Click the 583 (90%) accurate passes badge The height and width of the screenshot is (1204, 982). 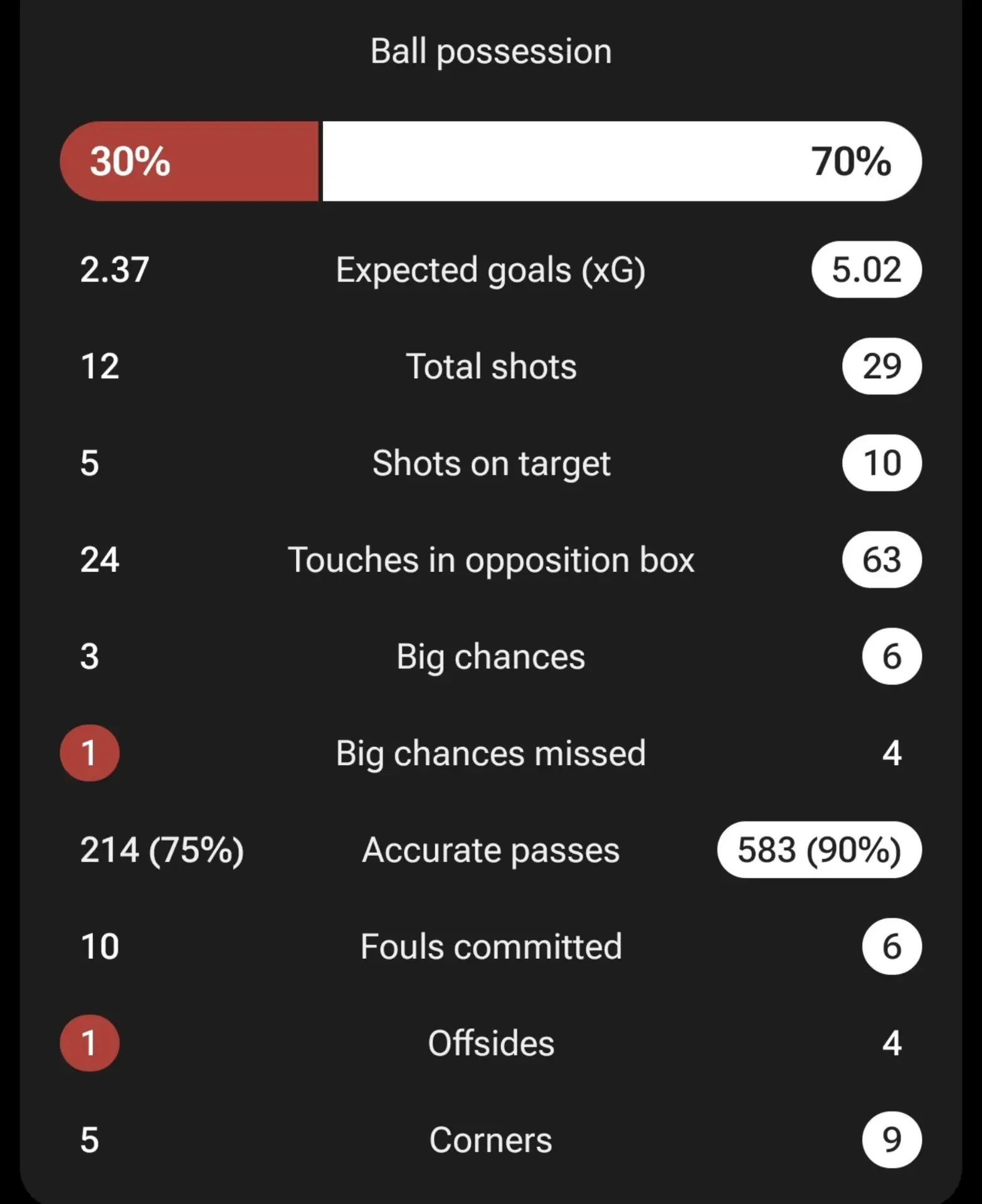coord(819,850)
